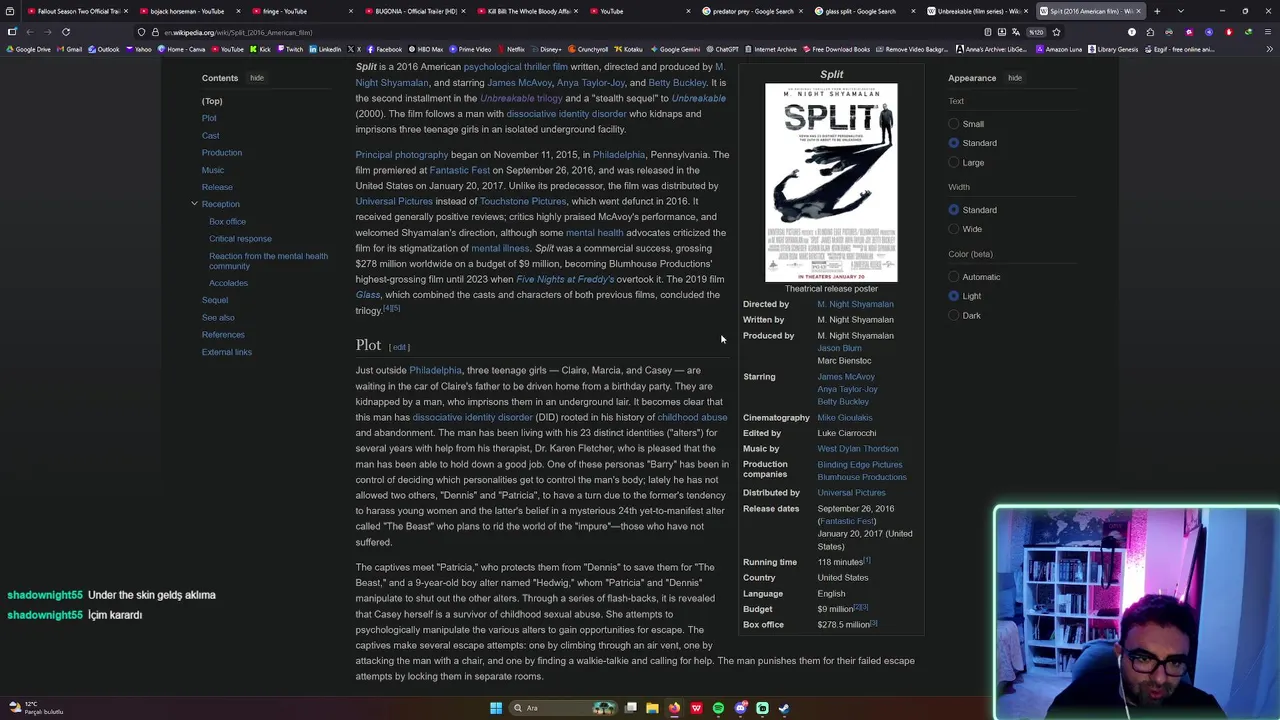Viewport: 1280px width, 720px height.
Task: Open Jason Blum link in infobox
Action: (x=839, y=348)
